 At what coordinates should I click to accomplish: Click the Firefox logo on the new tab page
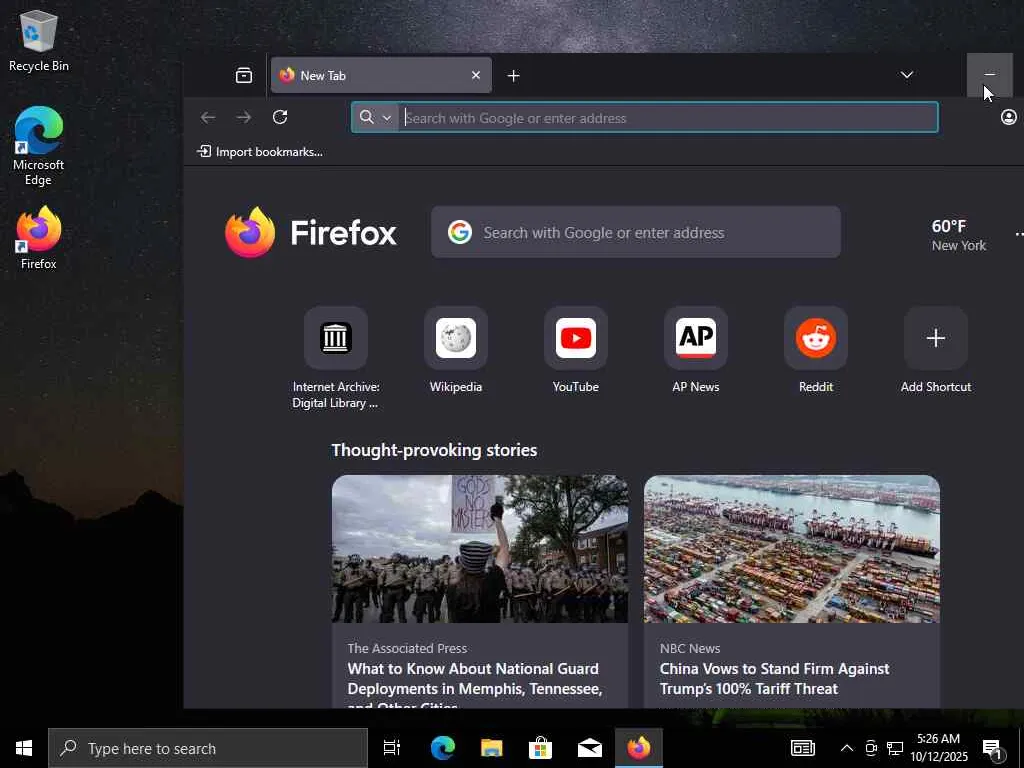pos(310,232)
